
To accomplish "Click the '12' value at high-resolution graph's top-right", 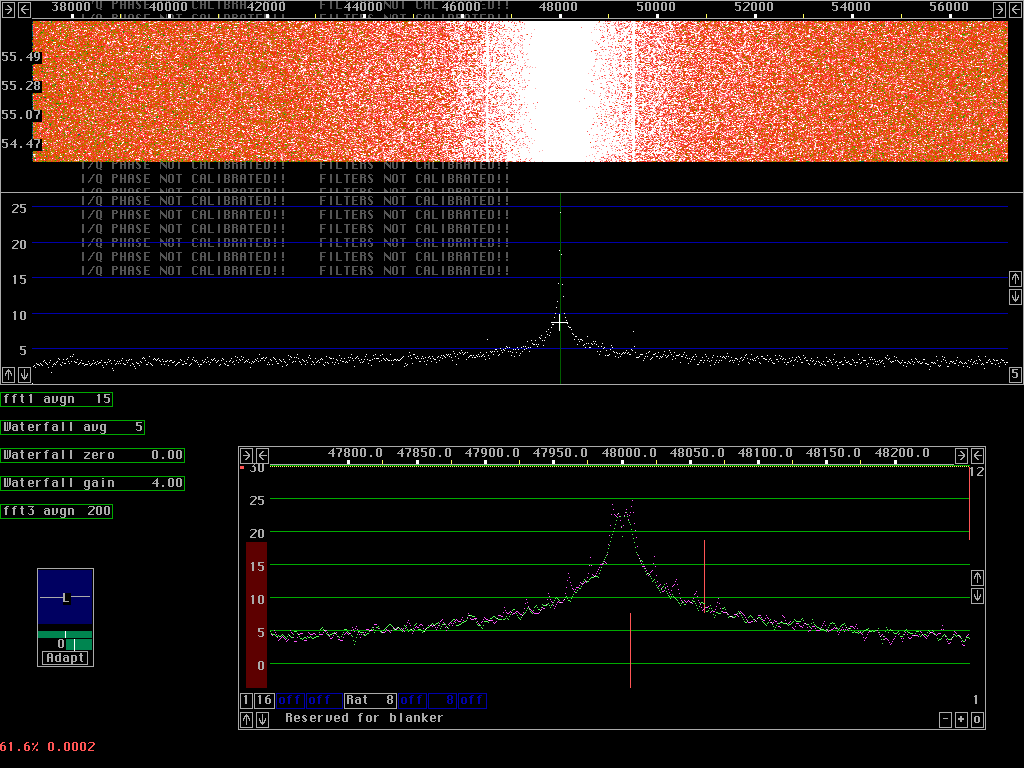I will tap(977, 472).
